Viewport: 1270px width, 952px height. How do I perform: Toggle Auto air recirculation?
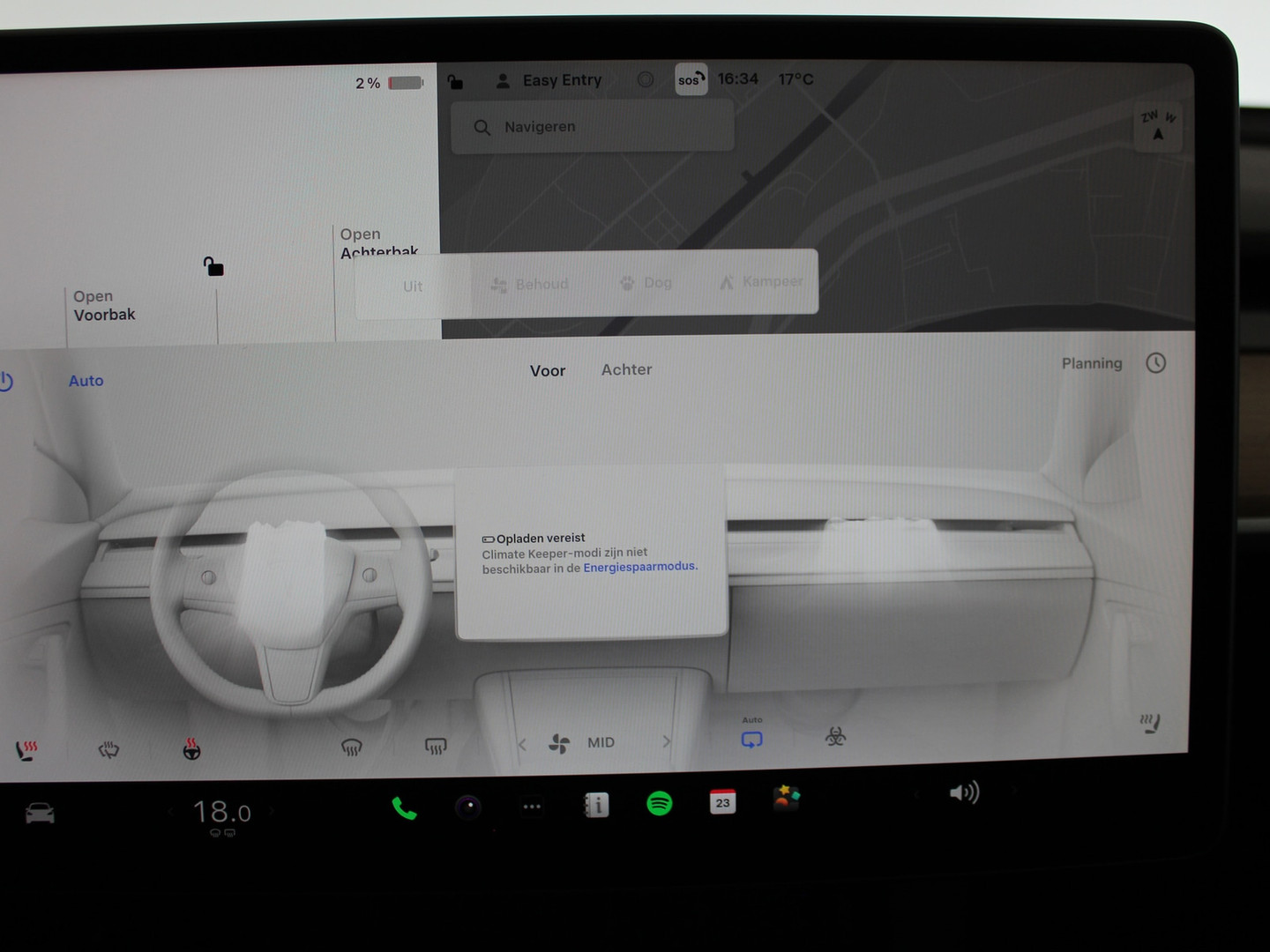(751, 739)
